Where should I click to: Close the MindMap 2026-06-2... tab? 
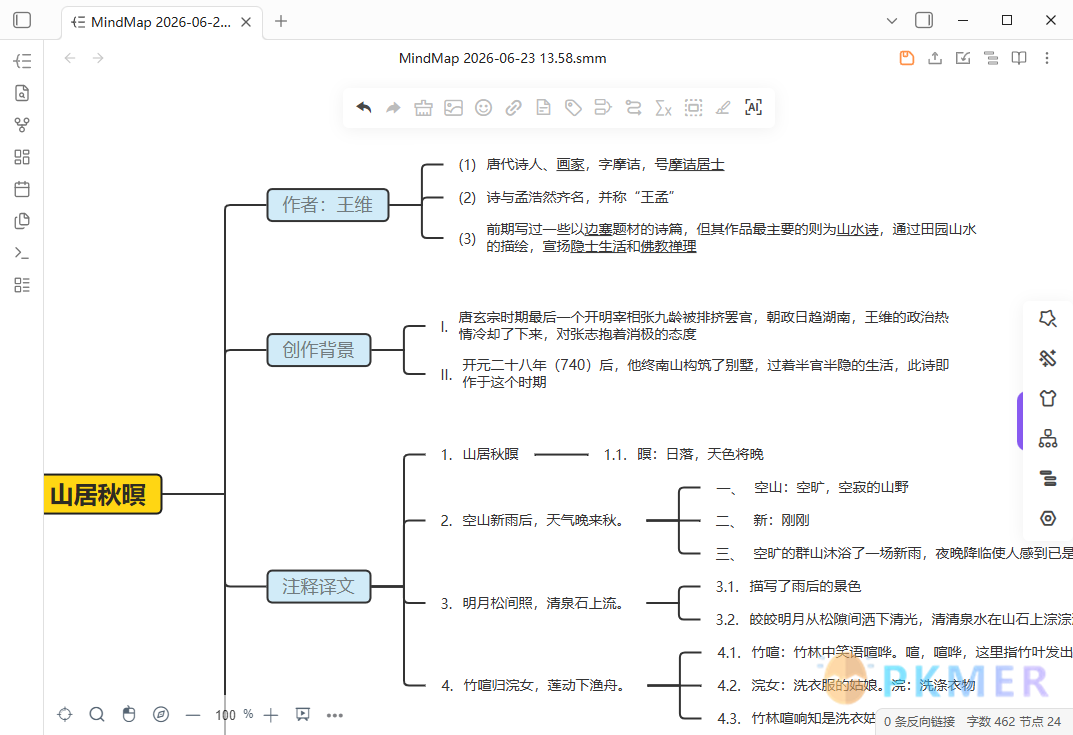(x=246, y=22)
